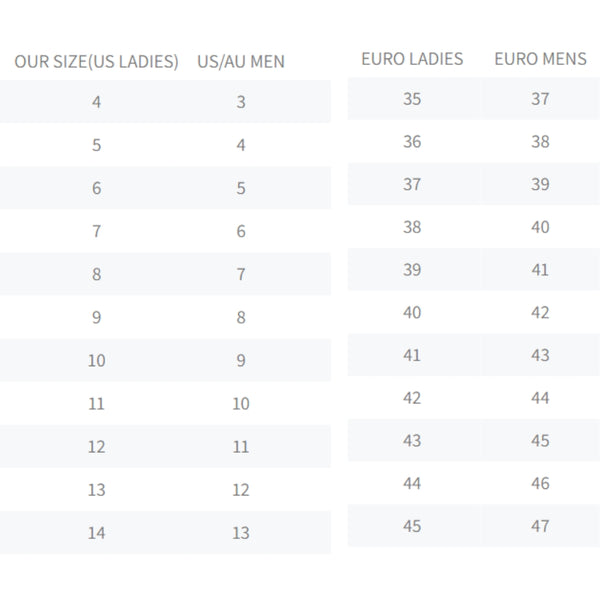Click the EURO MENS column header
Image resolution: width=600 pixels, height=600 pixels.
[x=540, y=59]
